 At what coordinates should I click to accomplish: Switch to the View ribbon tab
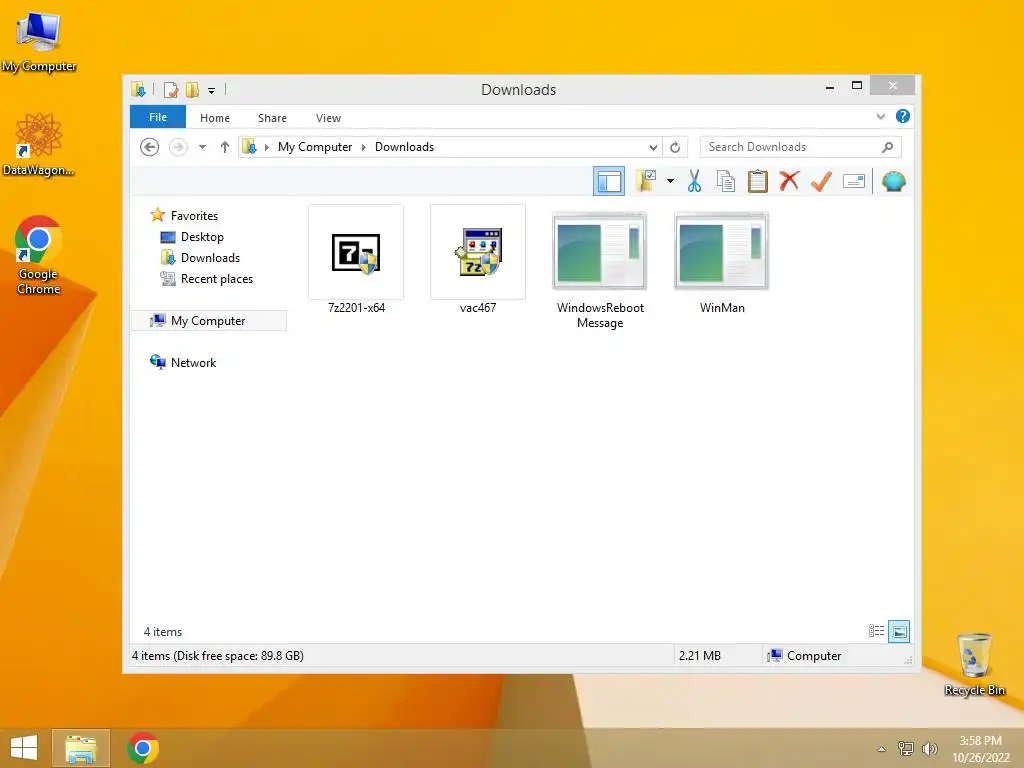328,118
